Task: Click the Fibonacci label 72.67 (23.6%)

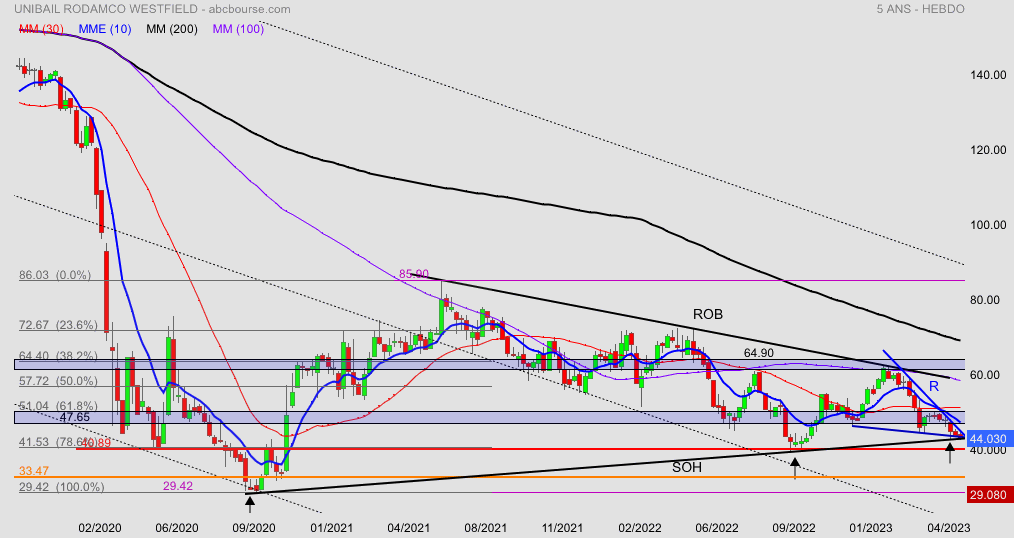Action: 58,325
